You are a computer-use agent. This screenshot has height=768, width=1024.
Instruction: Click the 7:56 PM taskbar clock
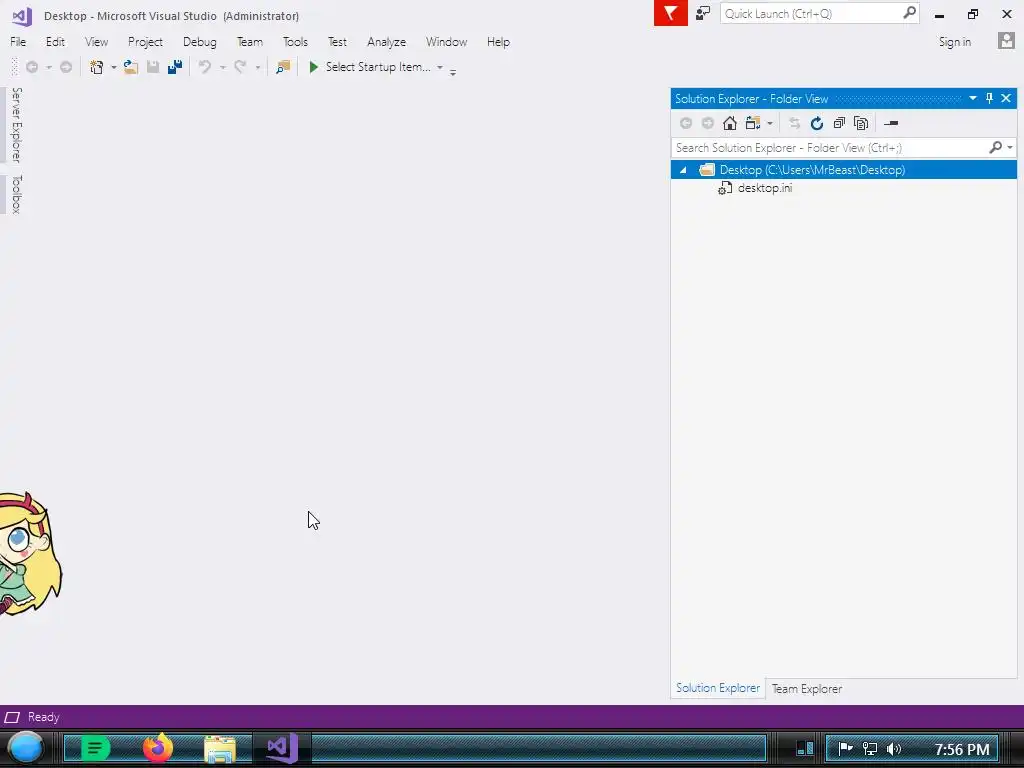pos(962,749)
